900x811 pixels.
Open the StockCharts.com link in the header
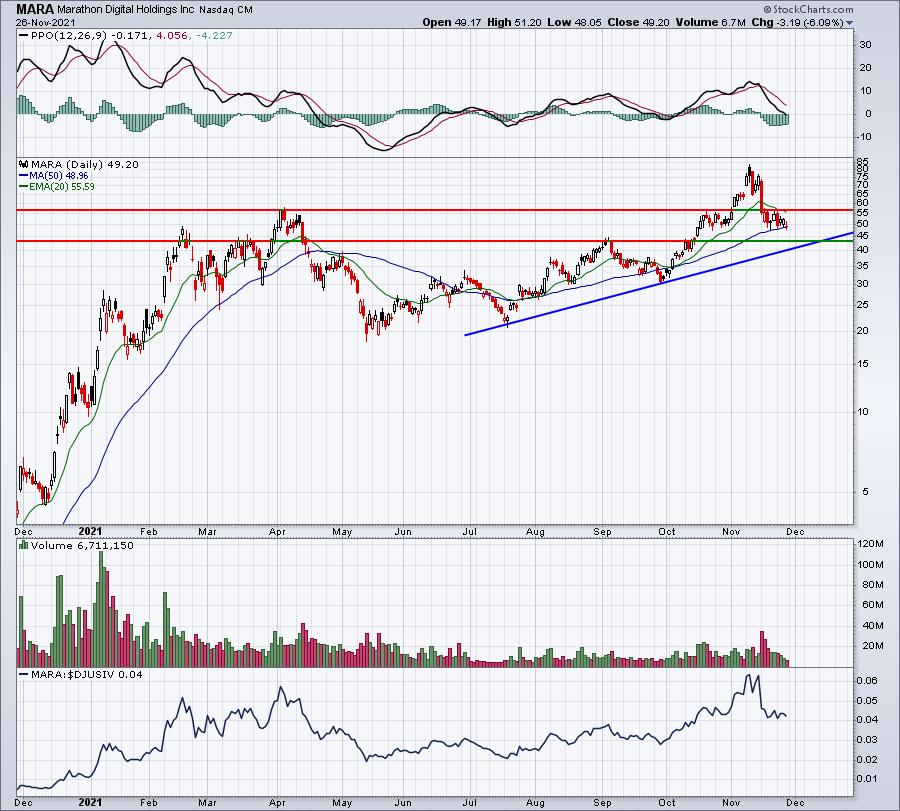pos(812,9)
